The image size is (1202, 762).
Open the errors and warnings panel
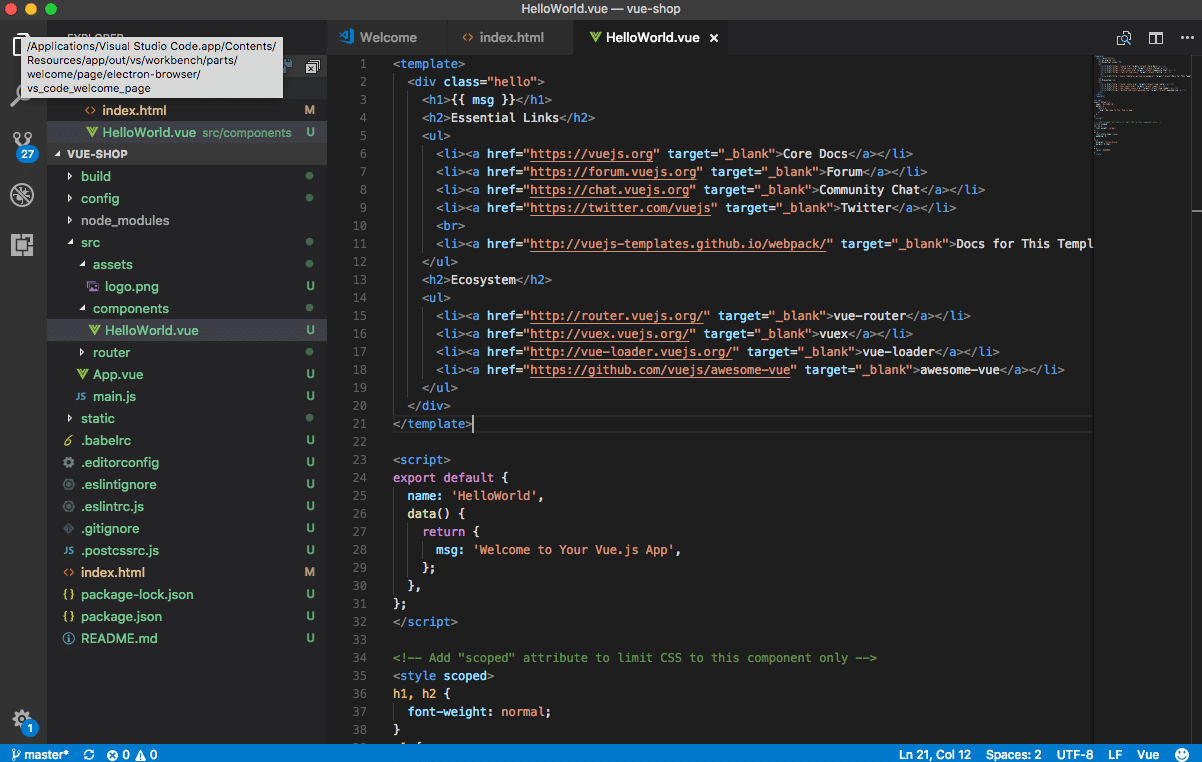point(131,754)
